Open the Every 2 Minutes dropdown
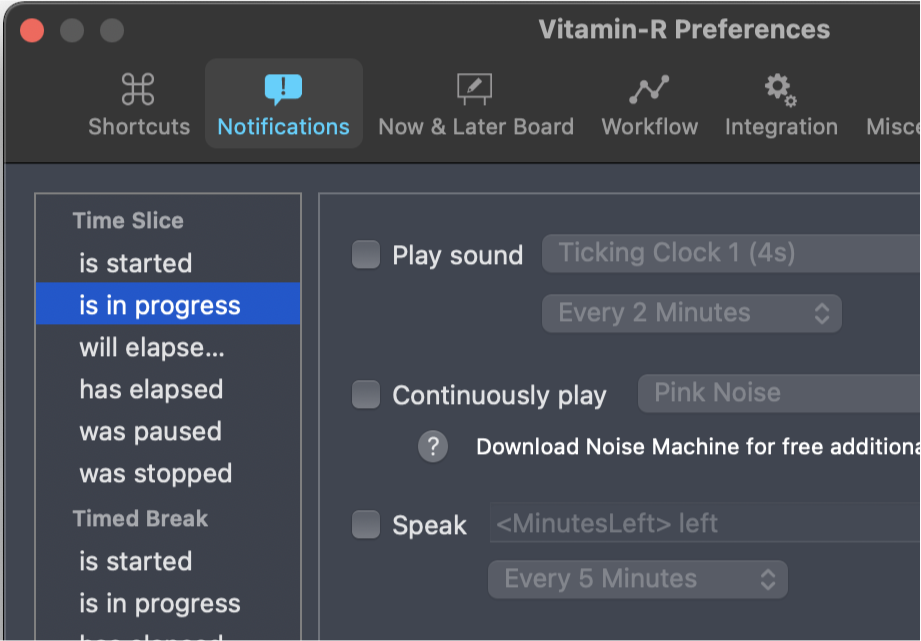This screenshot has height=641, width=921. pyautogui.click(x=691, y=313)
